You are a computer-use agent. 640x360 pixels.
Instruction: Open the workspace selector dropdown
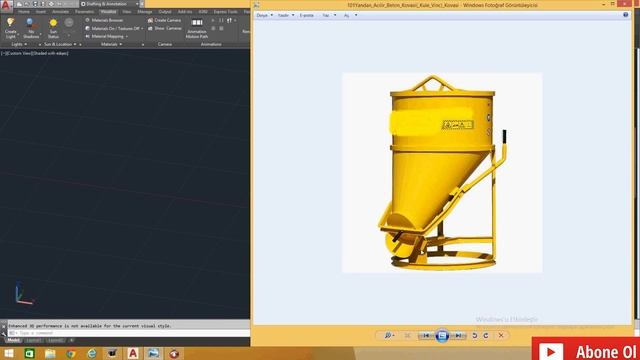110,4
